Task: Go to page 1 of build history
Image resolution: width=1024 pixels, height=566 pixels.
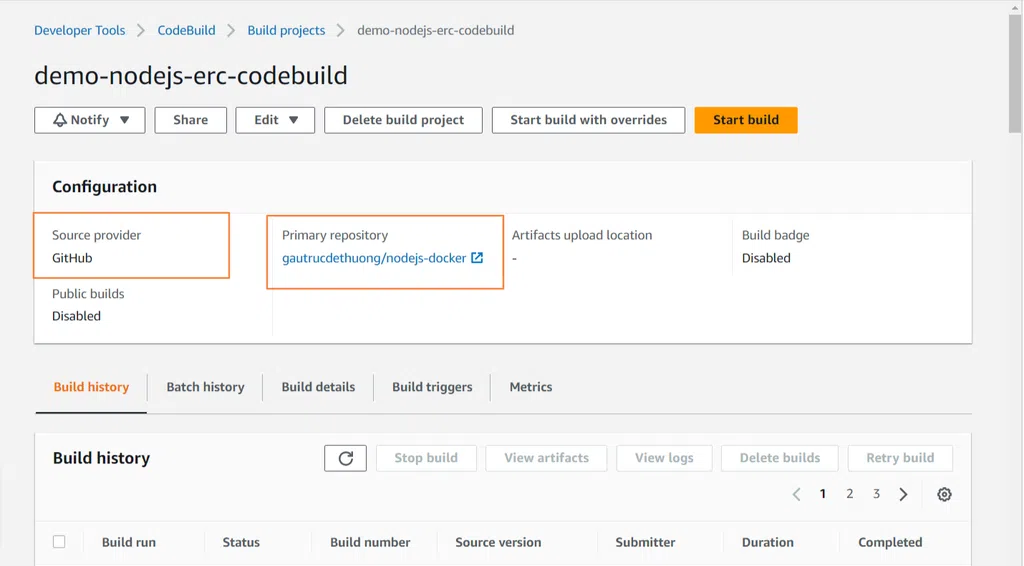Action: point(823,494)
